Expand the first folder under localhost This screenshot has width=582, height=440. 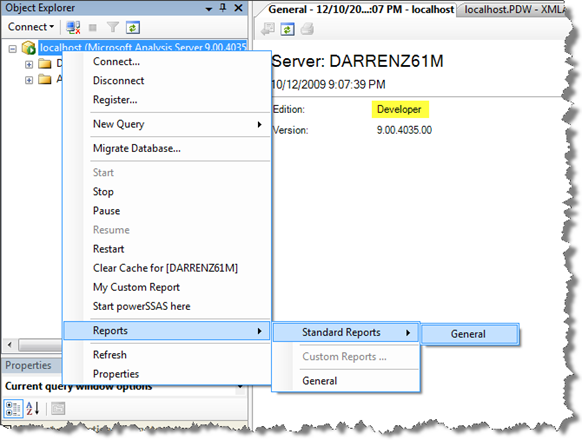[x=29, y=65]
